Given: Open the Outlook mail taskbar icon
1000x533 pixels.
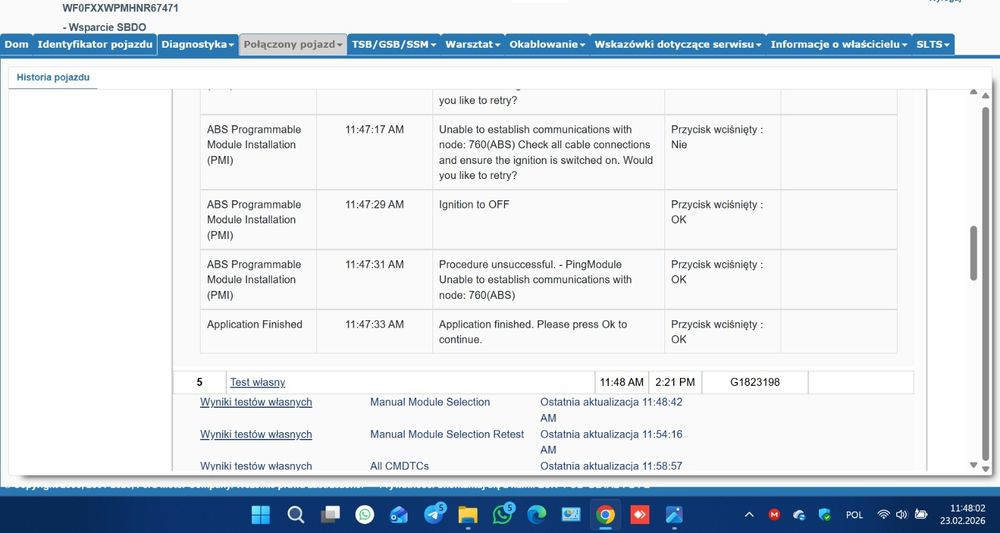Looking at the screenshot, I should click(399, 515).
